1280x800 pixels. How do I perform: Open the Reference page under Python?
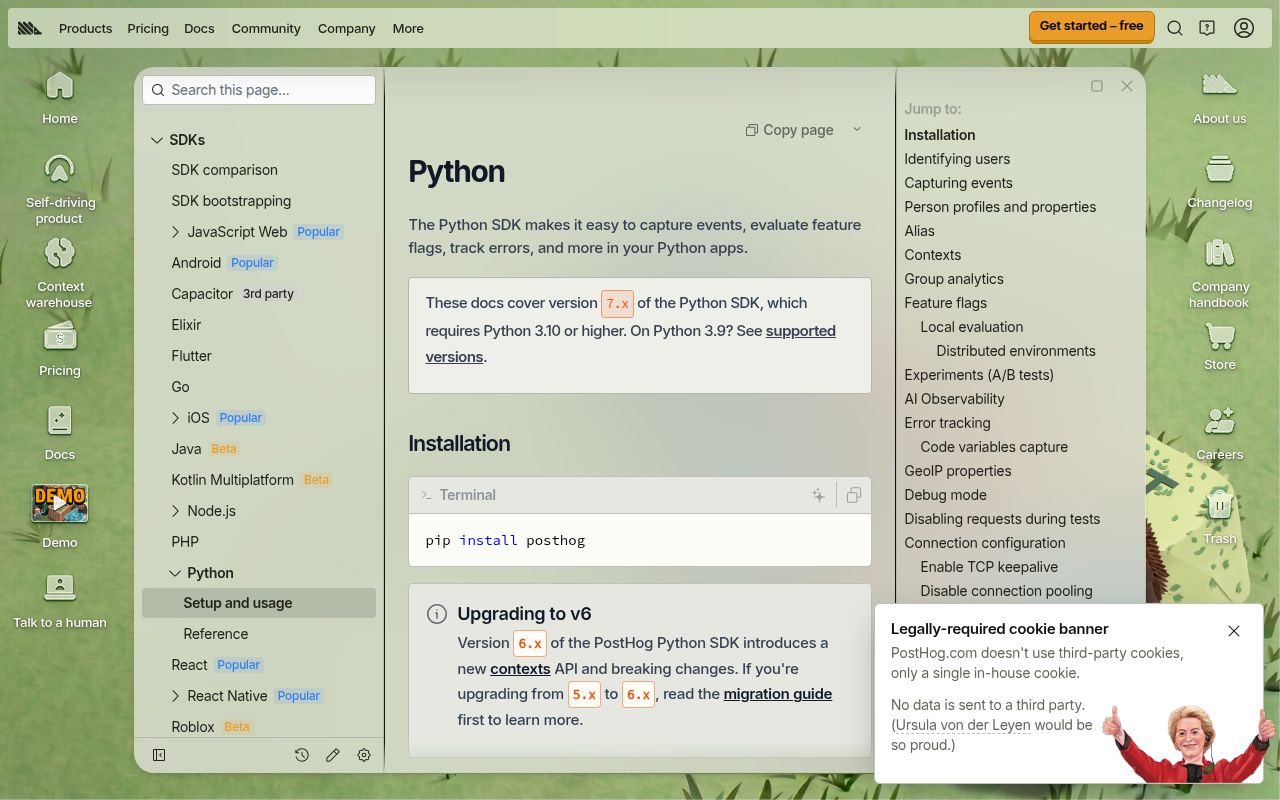pyautogui.click(x=216, y=634)
